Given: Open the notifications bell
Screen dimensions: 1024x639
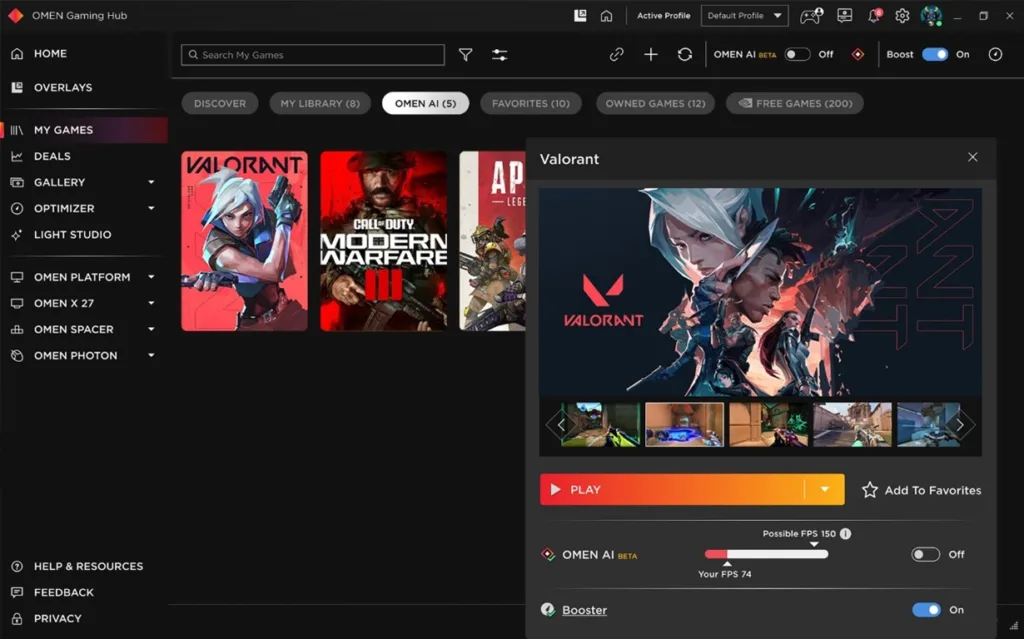Looking at the screenshot, I should (x=874, y=16).
